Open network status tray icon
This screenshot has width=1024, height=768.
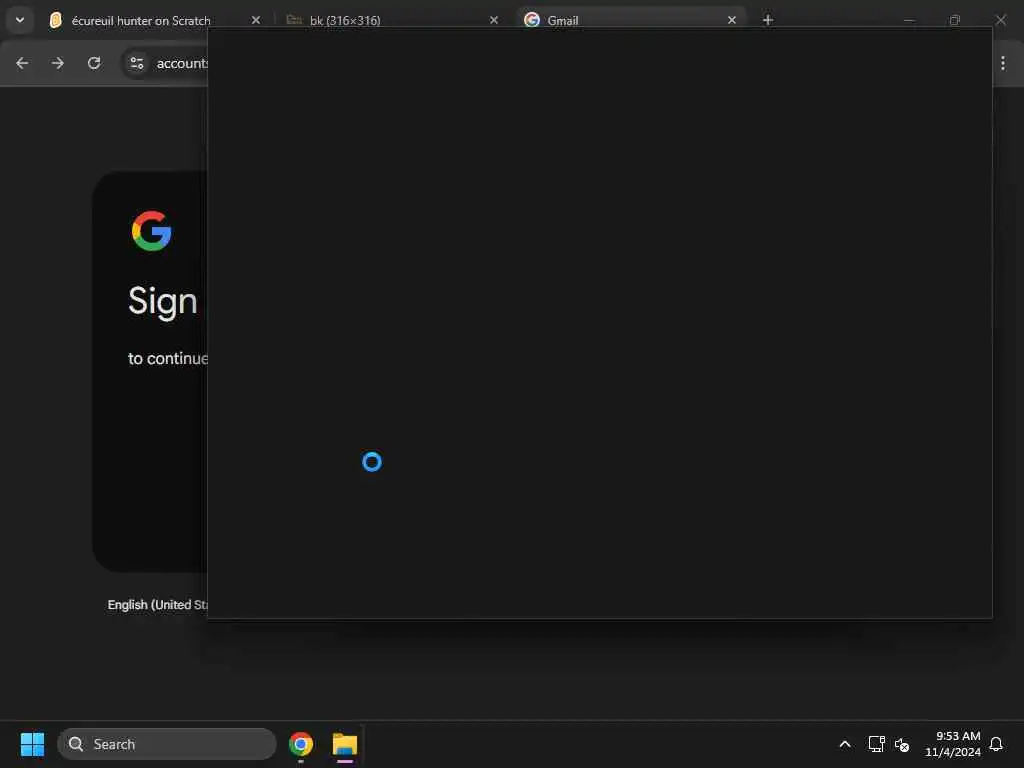876,744
